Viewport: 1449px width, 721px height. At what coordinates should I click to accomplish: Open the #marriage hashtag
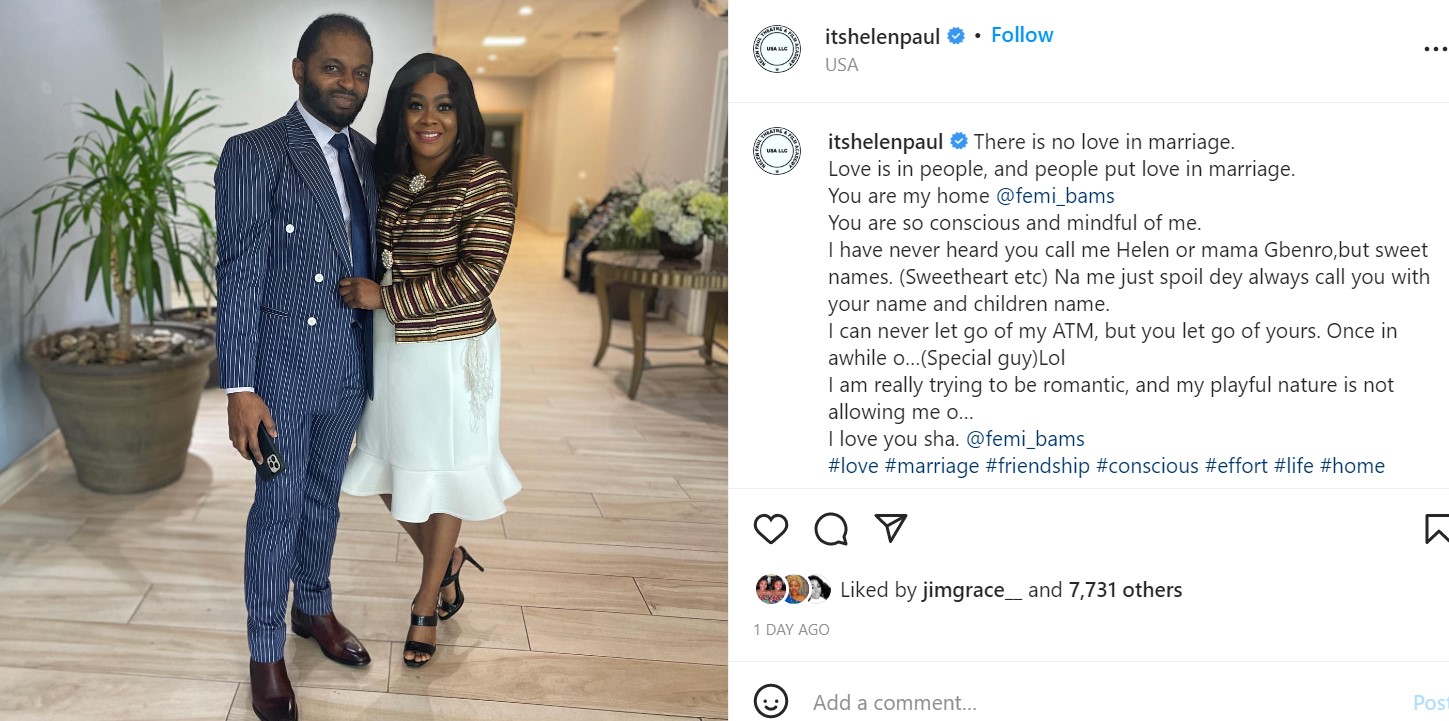pos(932,466)
